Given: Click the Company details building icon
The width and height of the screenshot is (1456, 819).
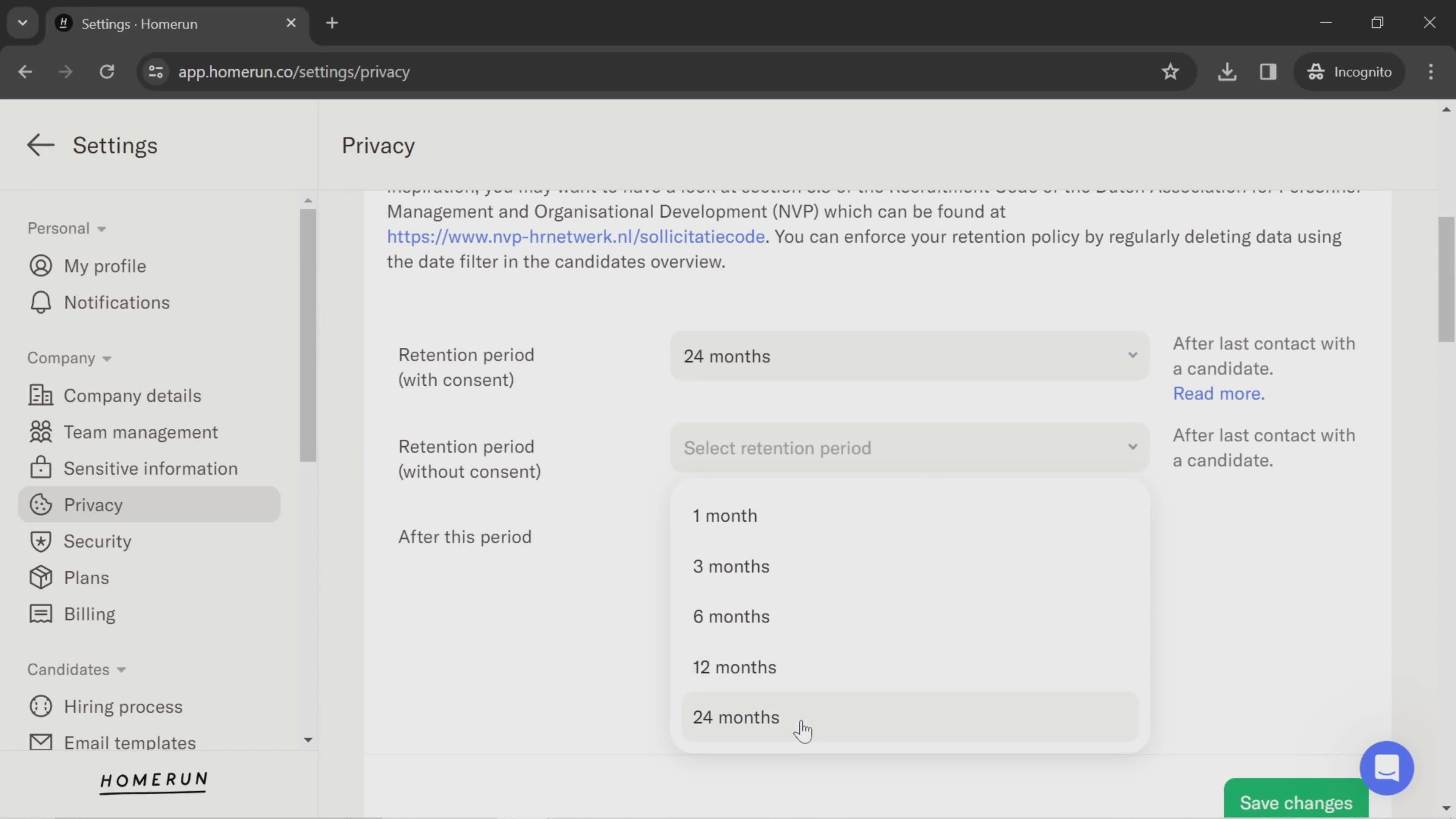Looking at the screenshot, I should (x=41, y=395).
